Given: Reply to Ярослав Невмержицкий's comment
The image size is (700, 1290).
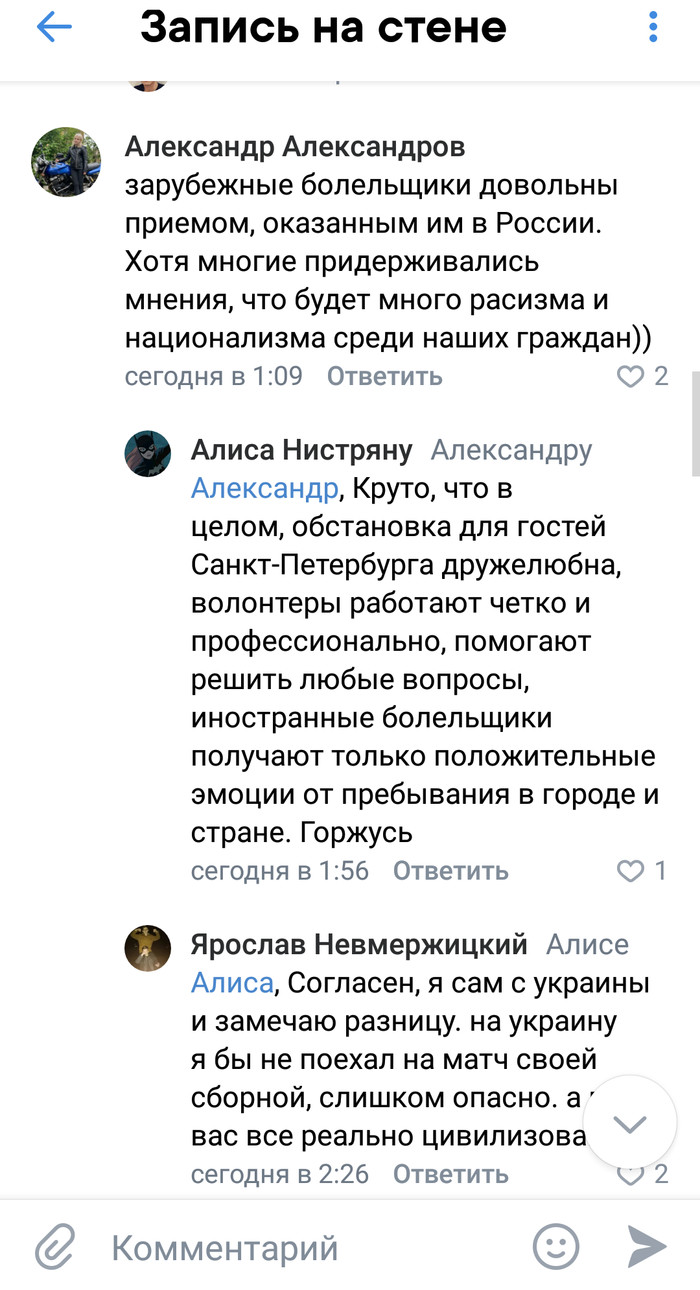Looking at the screenshot, I should pos(450,1173).
